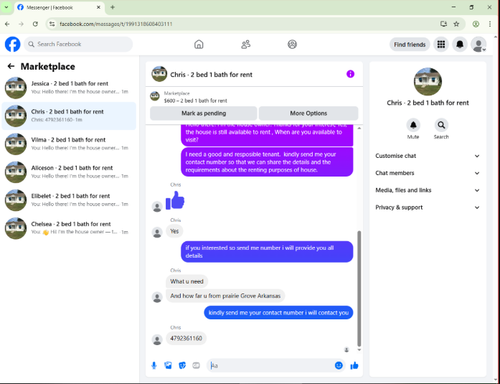Open browser three-dot menu
This screenshot has height=384, width=500.
(490, 24)
